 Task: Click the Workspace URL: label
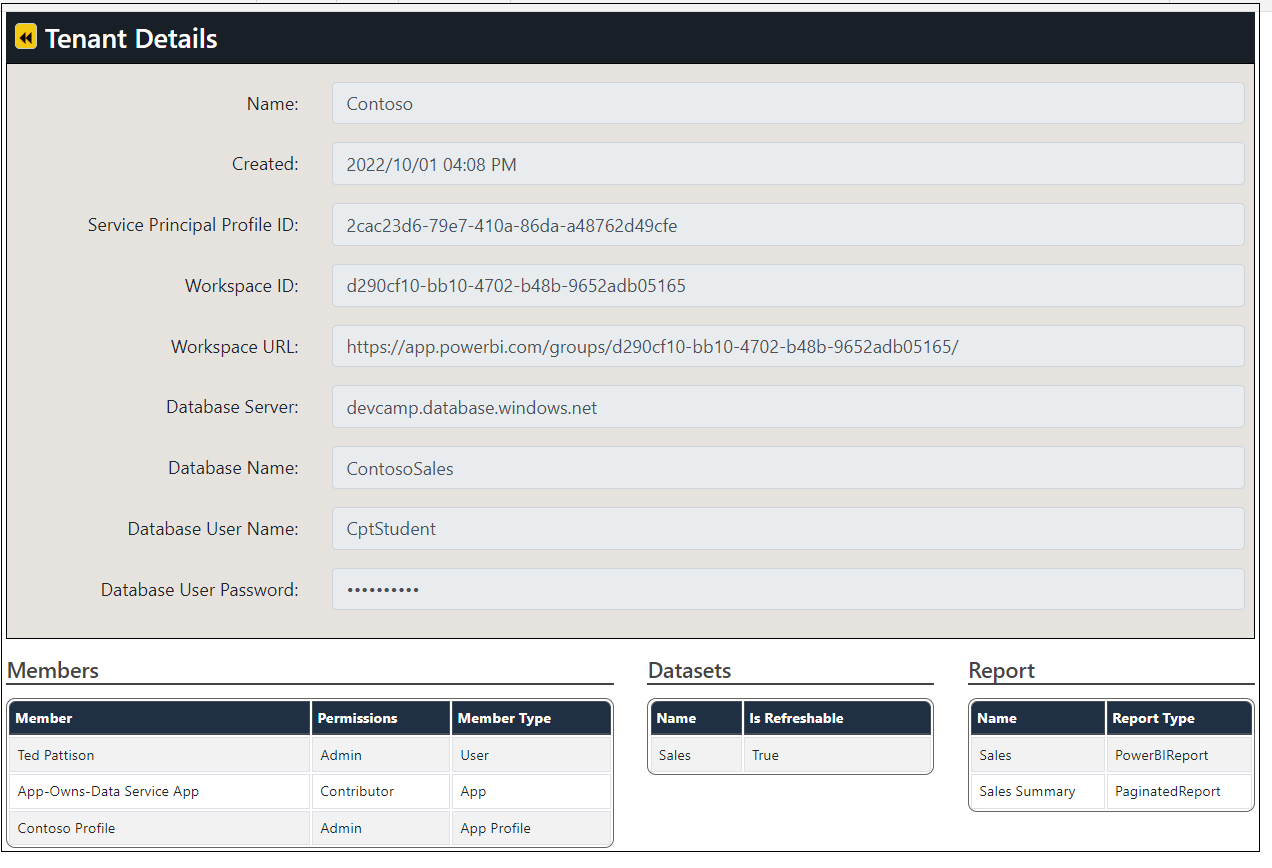(235, 347)
